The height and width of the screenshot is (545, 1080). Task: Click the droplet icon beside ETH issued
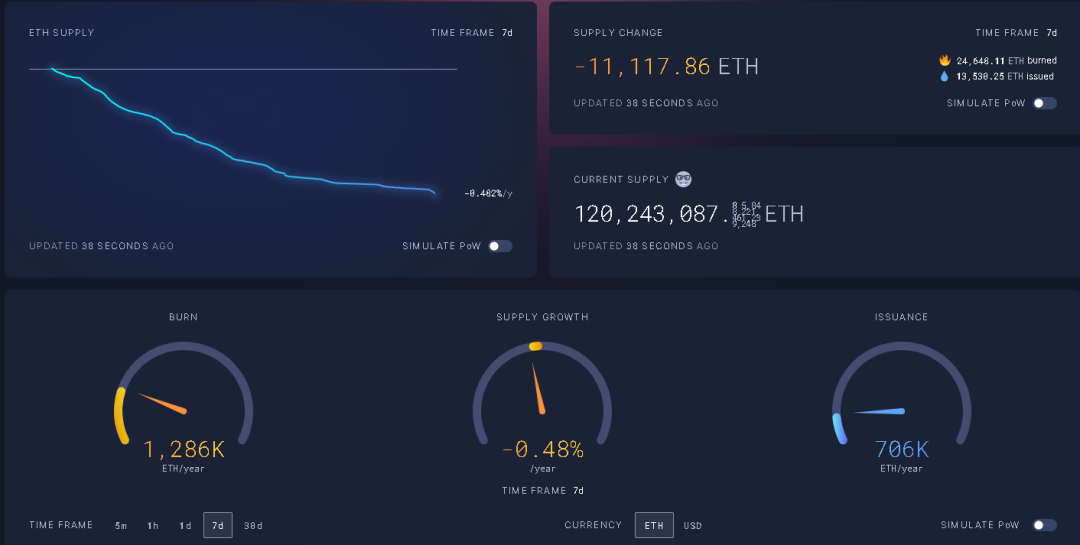pyautogui.click(x=944, y=76)
